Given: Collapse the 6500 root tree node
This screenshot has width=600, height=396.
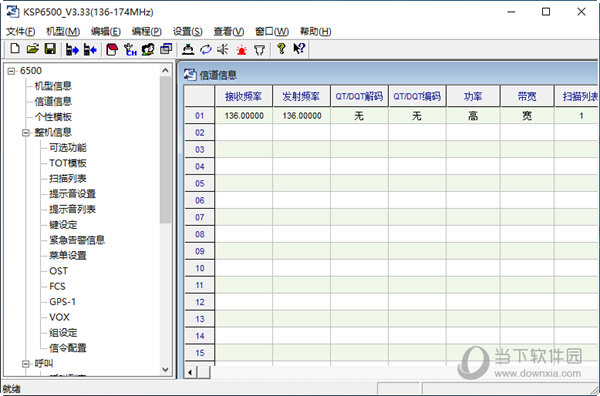Looking at the screenshot, I should 11,71.
